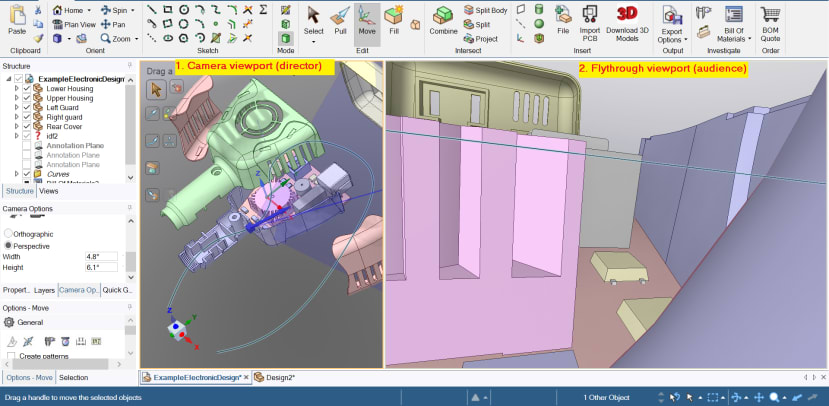The height and width of the screenshot is (406, 829).
Task: Click the BOM Quote cart icon
Action: 770,24
